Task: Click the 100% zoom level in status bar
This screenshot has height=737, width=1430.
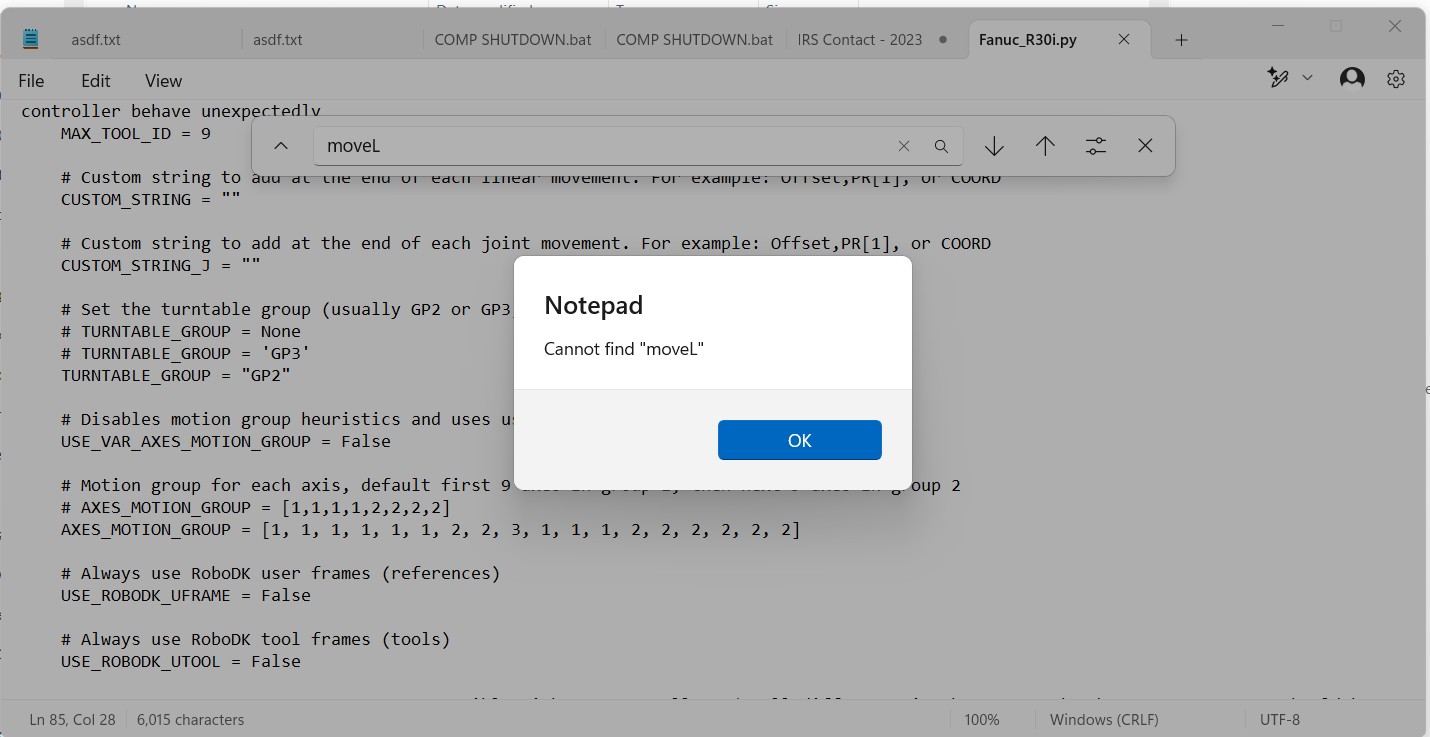Action: tap(982, 719)
